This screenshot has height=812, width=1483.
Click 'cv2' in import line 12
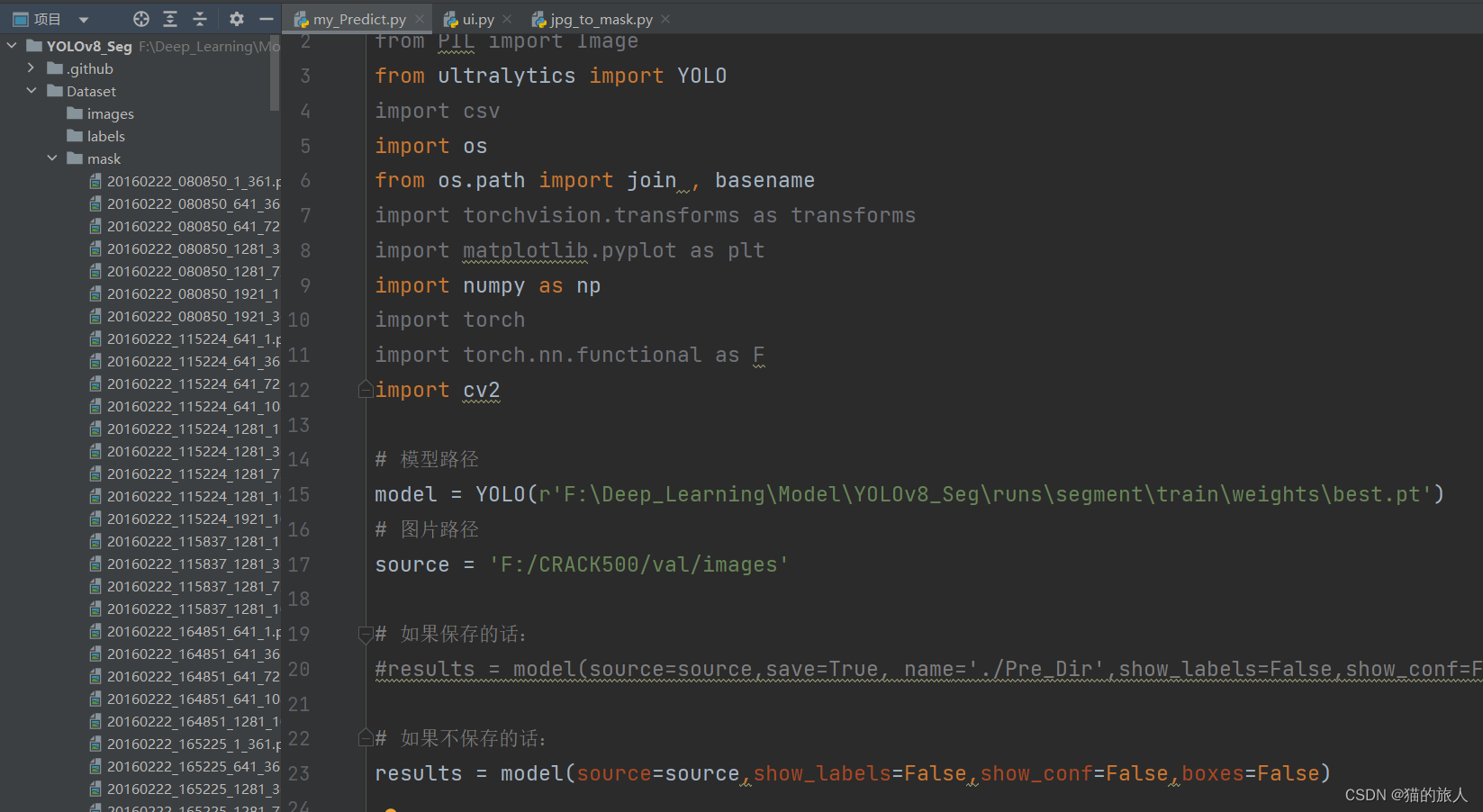click(x=482, y=390)
